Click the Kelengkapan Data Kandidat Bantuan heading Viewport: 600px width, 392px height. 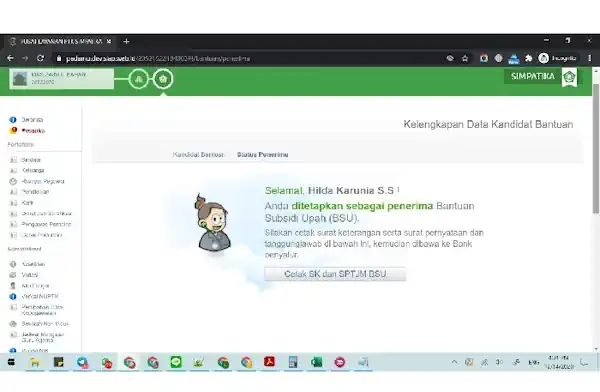click(488, 124)
